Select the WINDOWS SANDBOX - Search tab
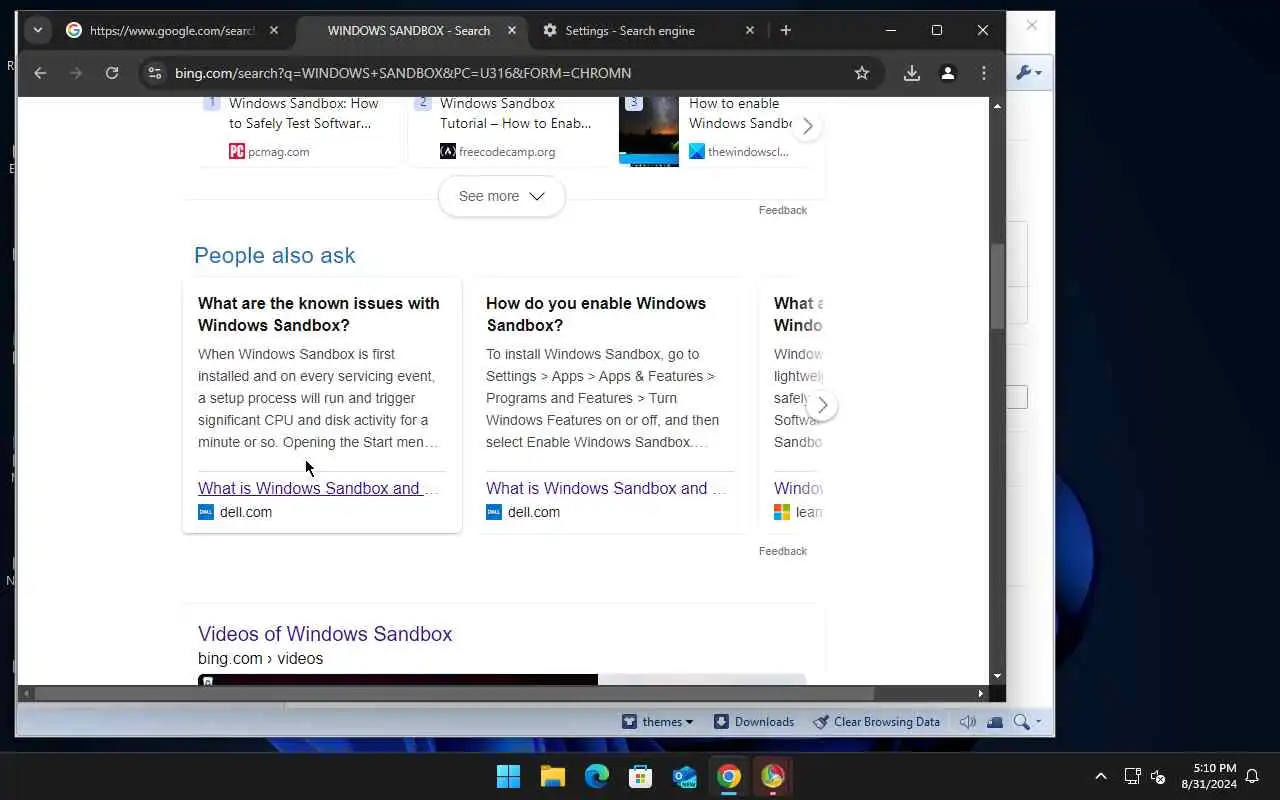This screenshot has width=1280, height=800. [x=409, y=30]
